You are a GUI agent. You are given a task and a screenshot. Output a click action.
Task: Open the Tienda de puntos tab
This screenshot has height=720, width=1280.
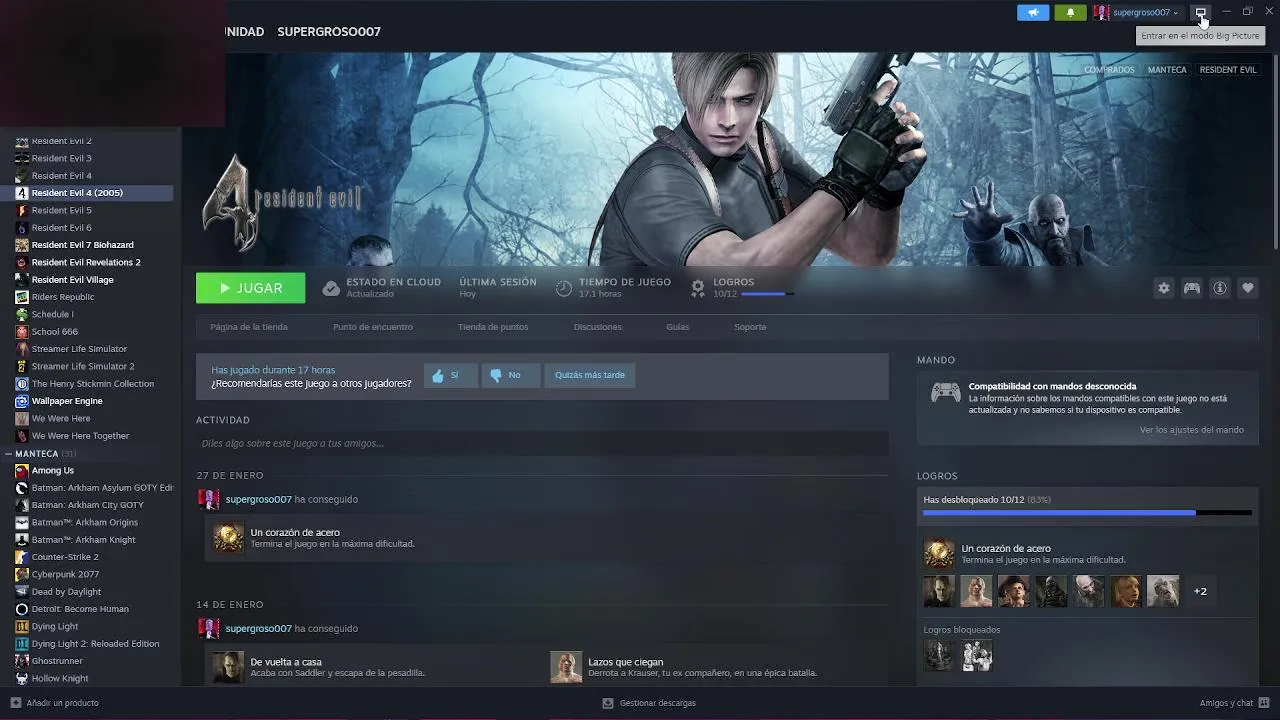tap(493, 327)
